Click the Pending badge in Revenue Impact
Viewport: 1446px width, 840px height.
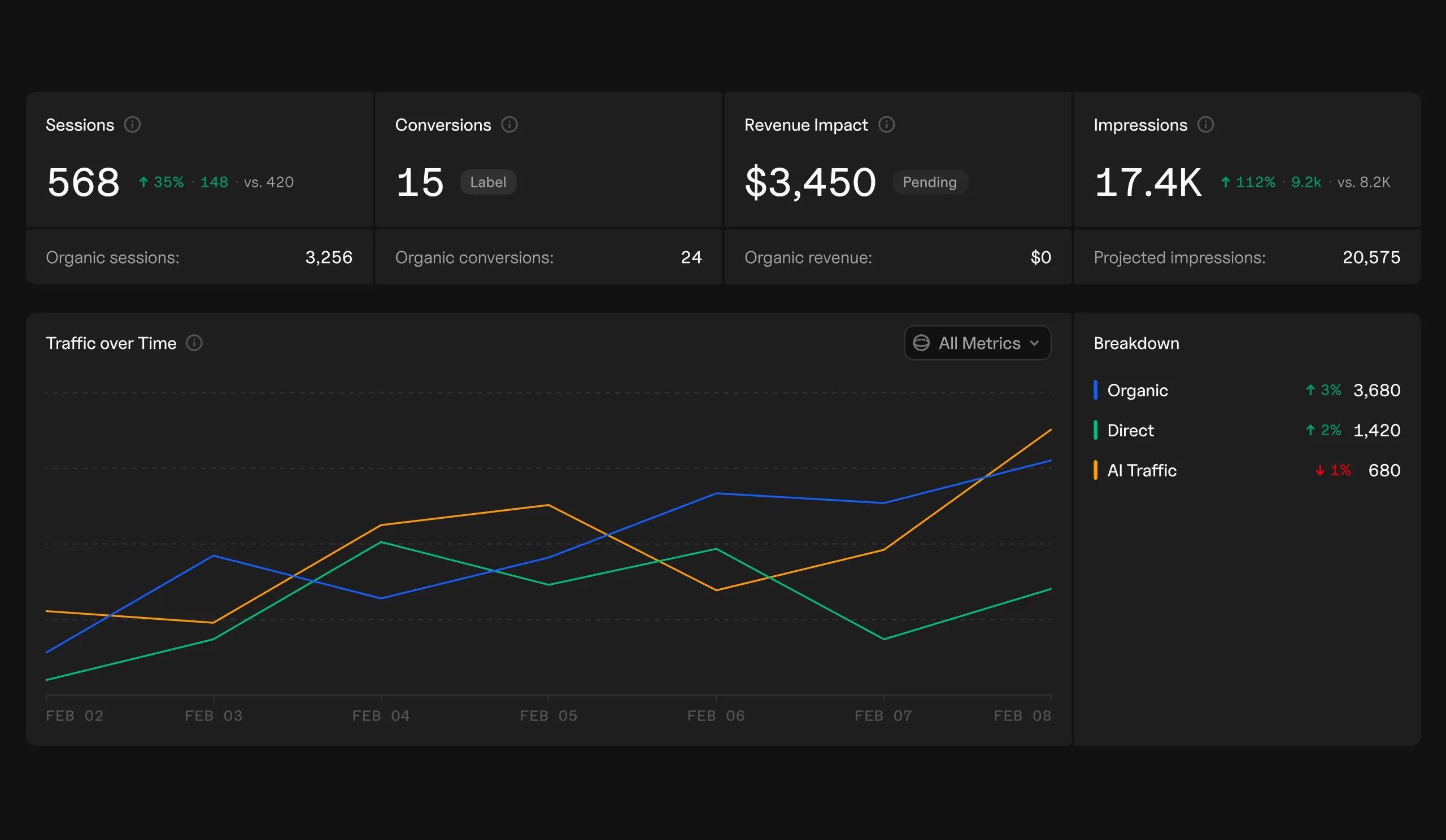coord(930,182)
